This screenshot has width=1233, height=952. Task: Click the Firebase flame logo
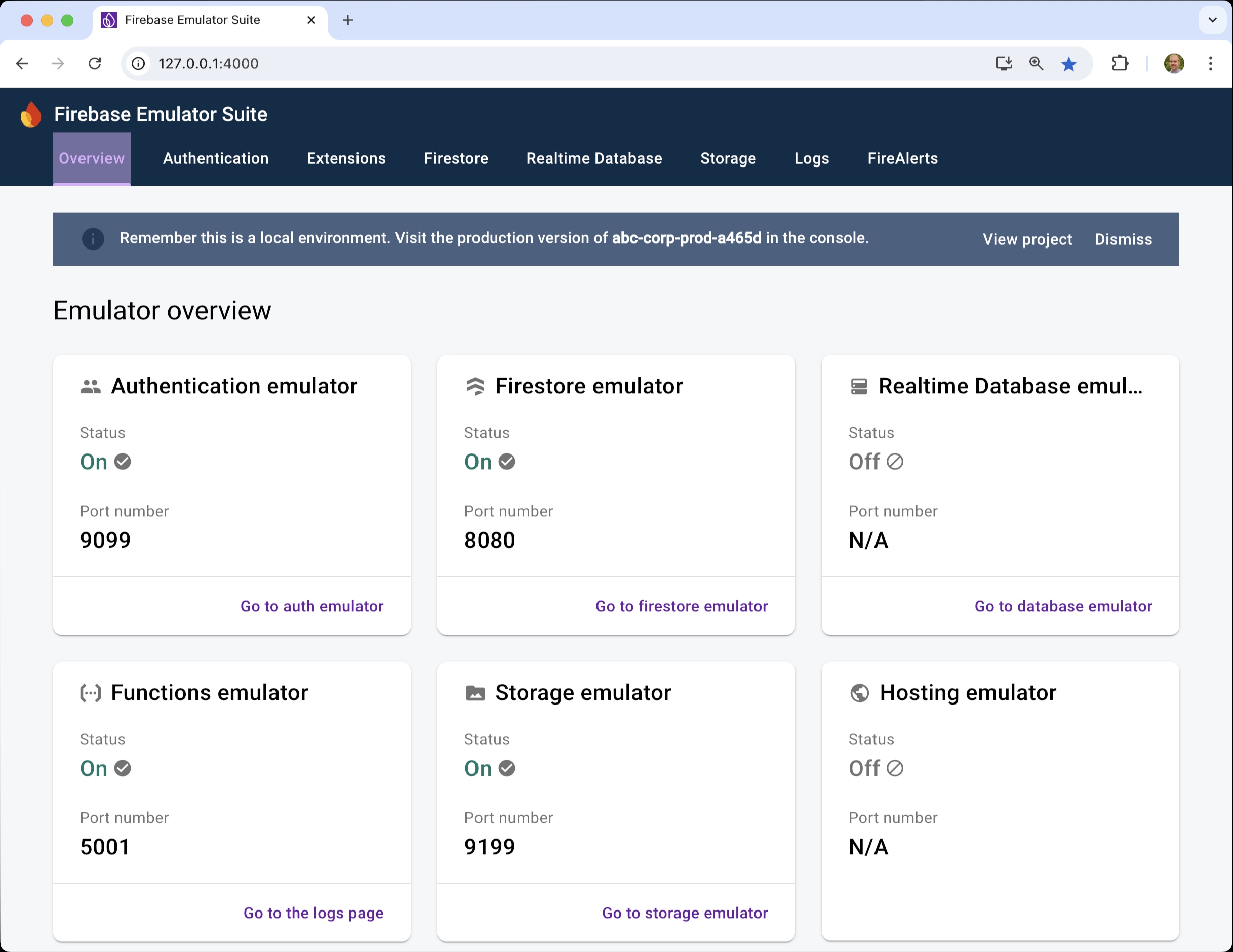[x=31, y=114]
